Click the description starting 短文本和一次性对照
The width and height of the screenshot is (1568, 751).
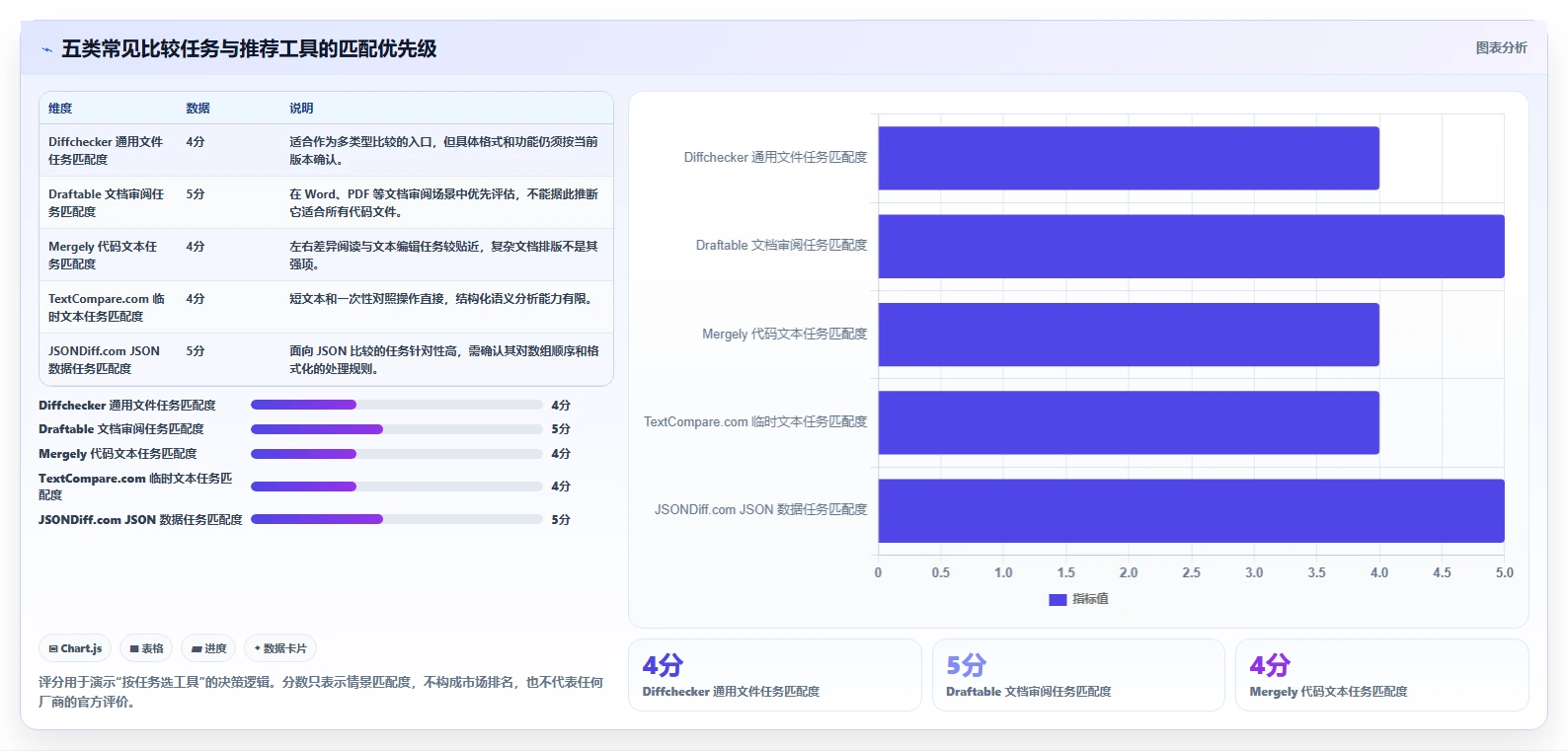[443, 299]
